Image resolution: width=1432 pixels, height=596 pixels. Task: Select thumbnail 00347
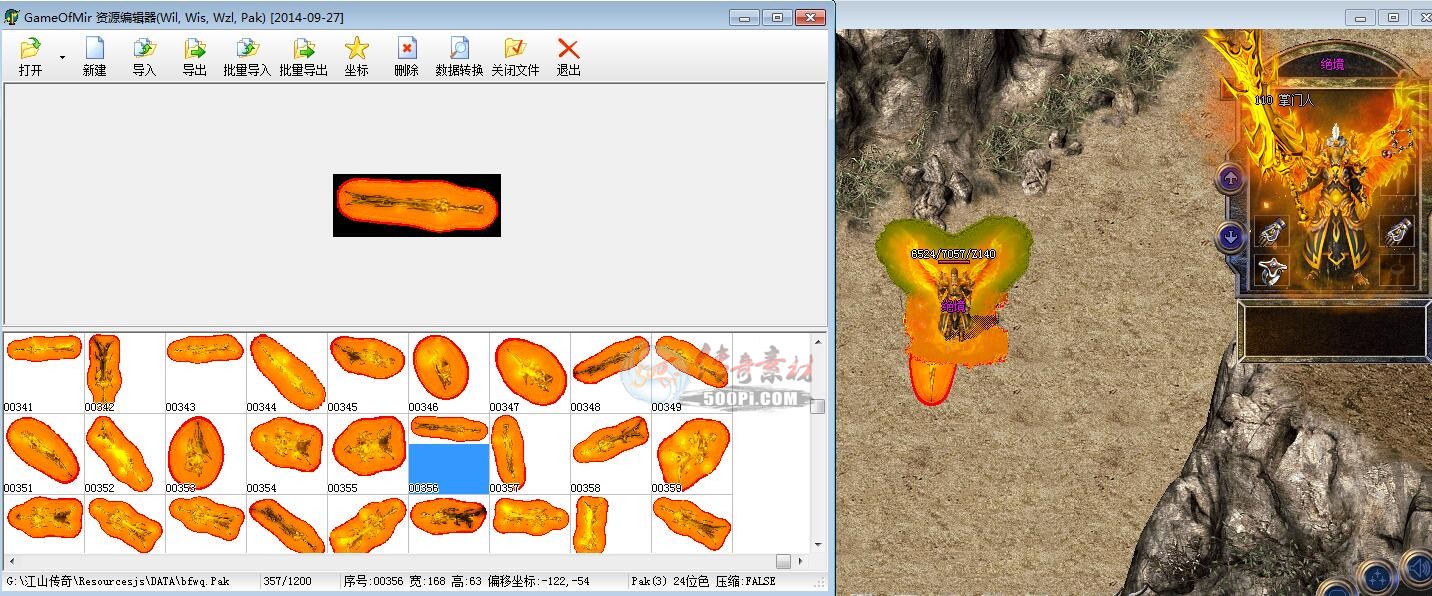pyautogui.click(x=529, y=372)
